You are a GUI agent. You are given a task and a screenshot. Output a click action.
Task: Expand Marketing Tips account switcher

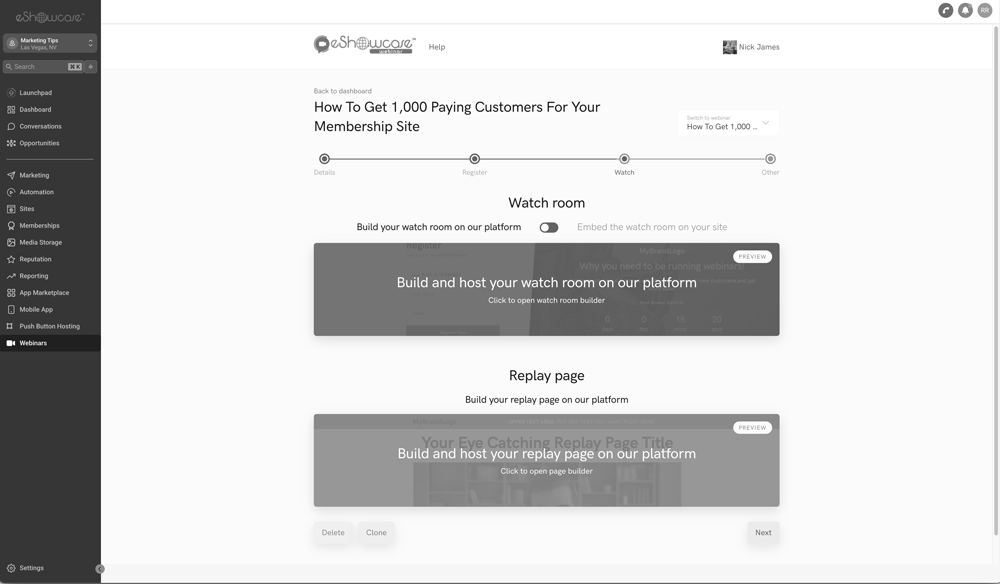(x=50, y=43)
